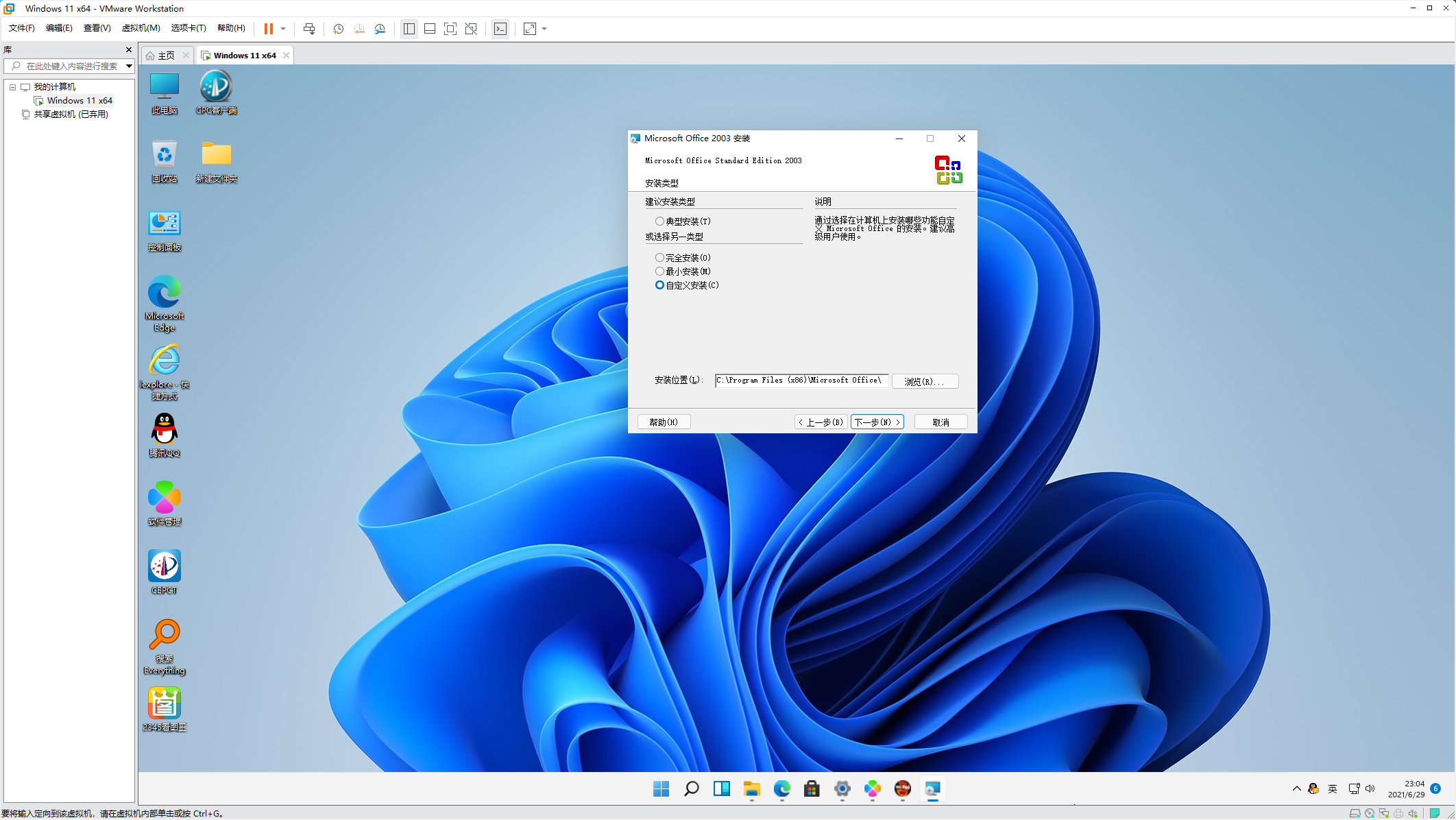Open File Explorer from the taskbar
This screenshot has width=1456, height=820.
tap(752, 789)
